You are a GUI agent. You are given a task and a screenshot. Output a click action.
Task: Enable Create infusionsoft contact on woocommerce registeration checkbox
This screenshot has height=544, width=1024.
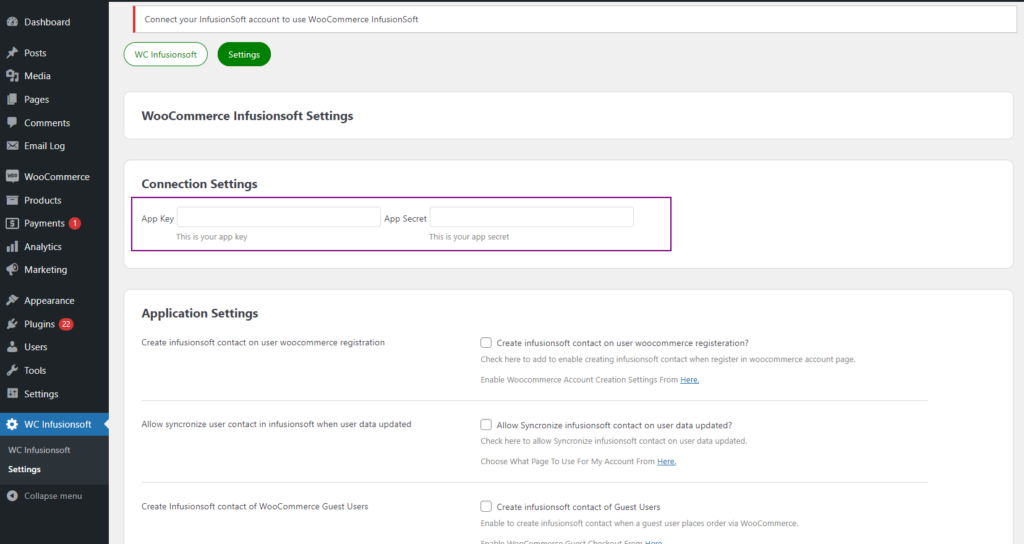click(x=486, y=342)
